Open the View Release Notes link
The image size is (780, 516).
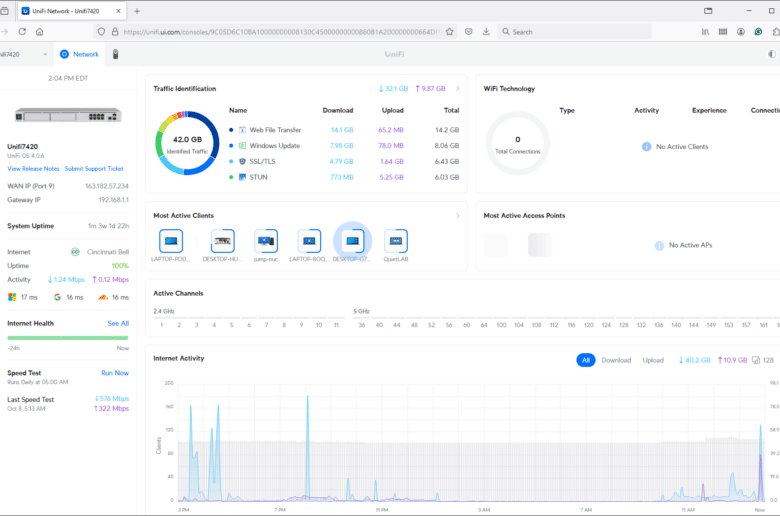click(x=33, y=169)
